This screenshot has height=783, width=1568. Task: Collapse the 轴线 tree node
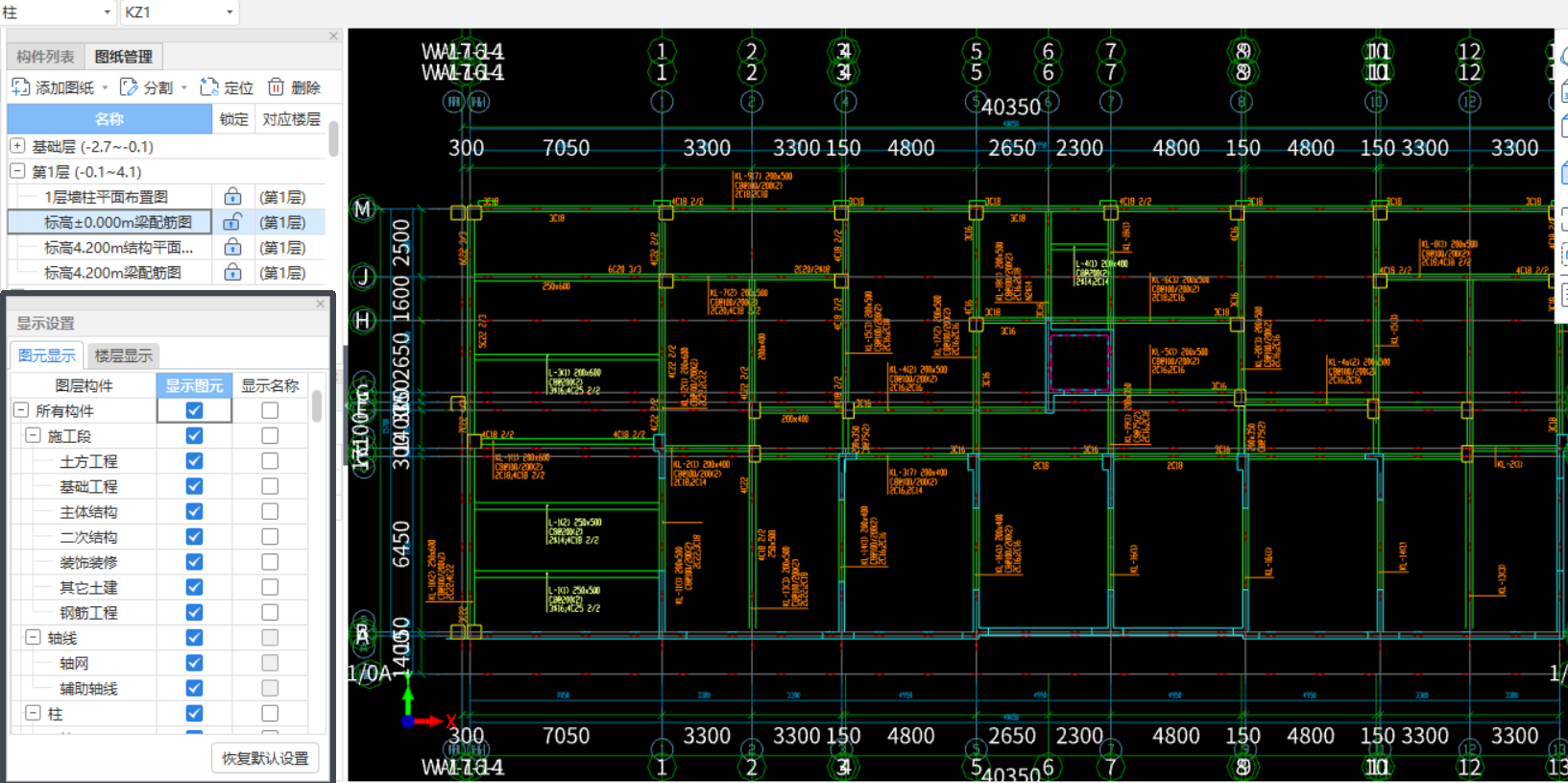[x=33, y=637]
